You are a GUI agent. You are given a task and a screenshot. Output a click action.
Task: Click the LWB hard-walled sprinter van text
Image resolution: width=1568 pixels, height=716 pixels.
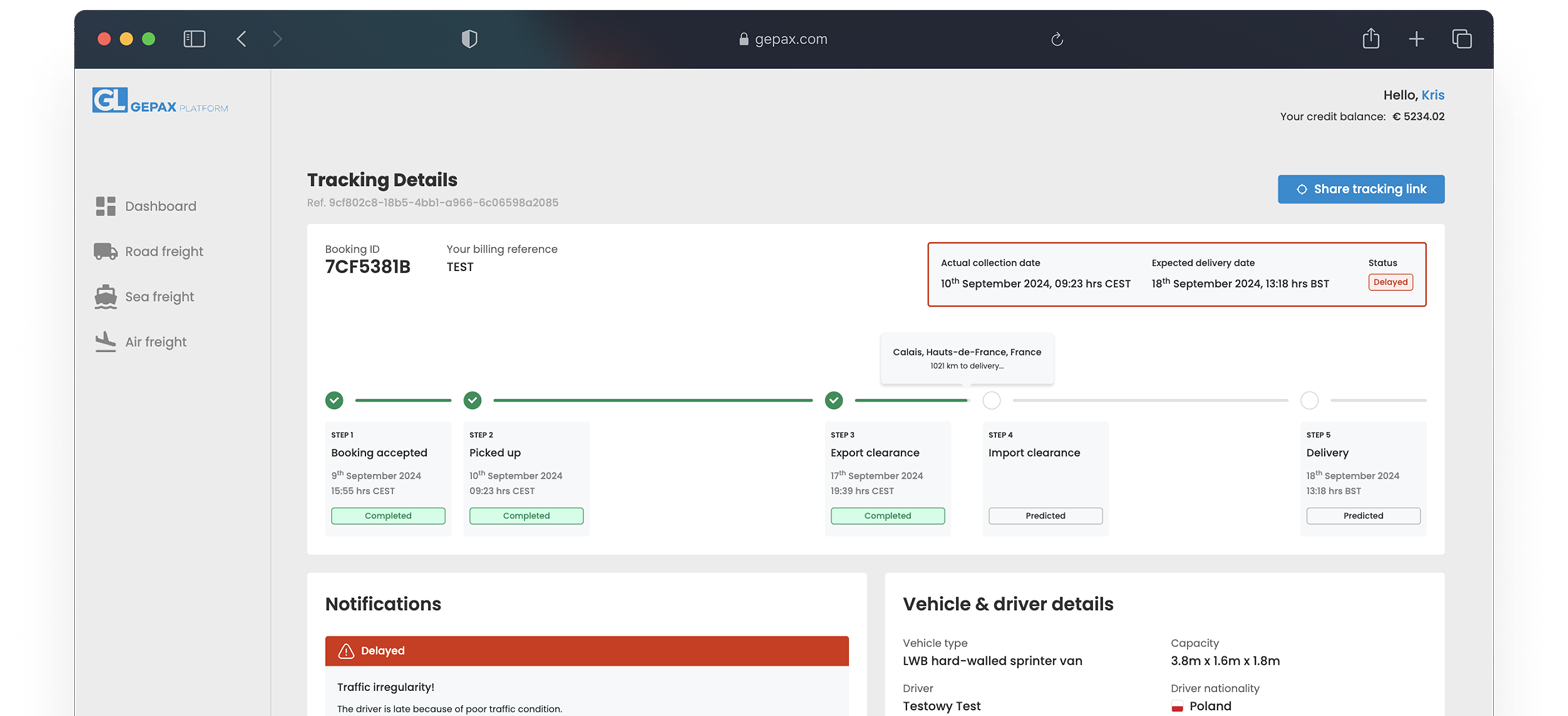(x=992, y=661)
